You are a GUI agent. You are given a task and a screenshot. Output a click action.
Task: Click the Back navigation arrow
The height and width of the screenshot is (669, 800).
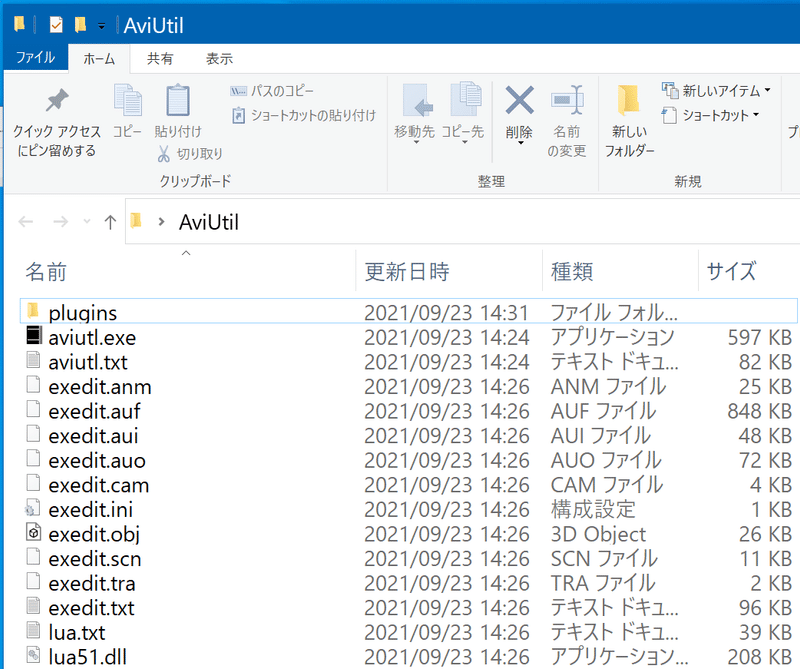click(26, 221)
